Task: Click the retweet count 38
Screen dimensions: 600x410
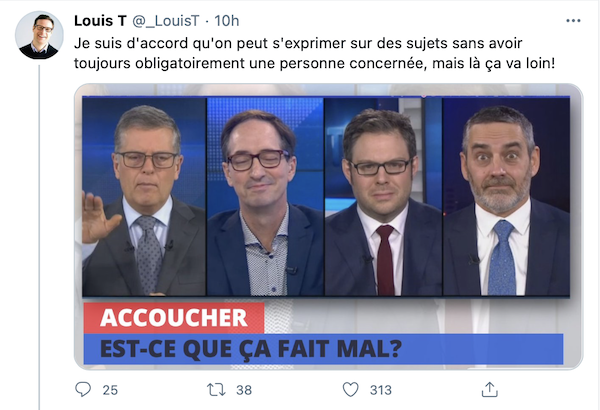Action: (x=244, y=390)
